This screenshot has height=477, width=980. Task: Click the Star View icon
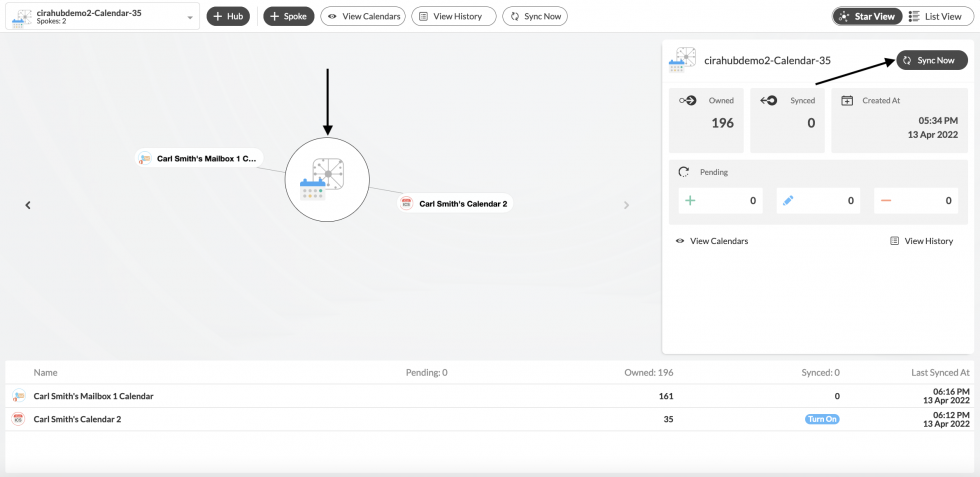tap(844, 16)
